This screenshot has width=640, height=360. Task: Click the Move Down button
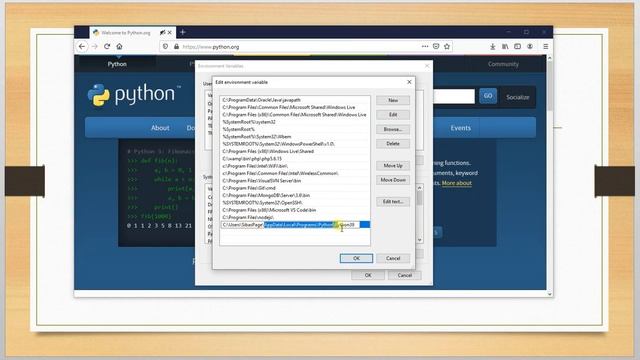tap(393, 180)
